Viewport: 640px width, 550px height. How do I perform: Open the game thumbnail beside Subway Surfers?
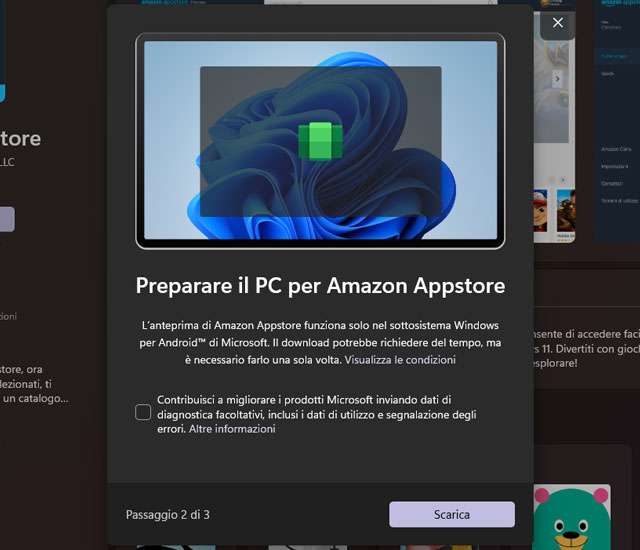pos(566,211)
